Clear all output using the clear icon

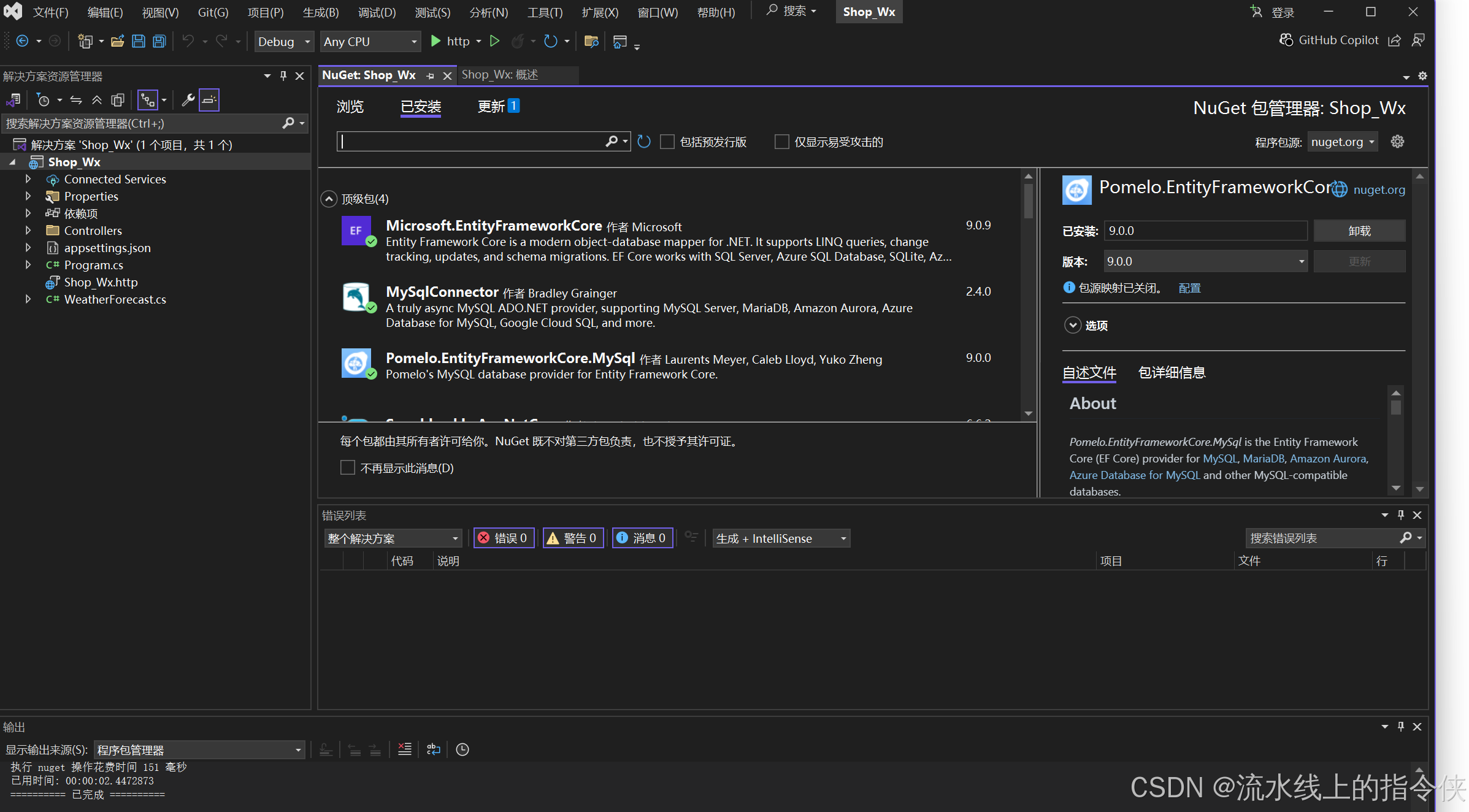[405, 749]
